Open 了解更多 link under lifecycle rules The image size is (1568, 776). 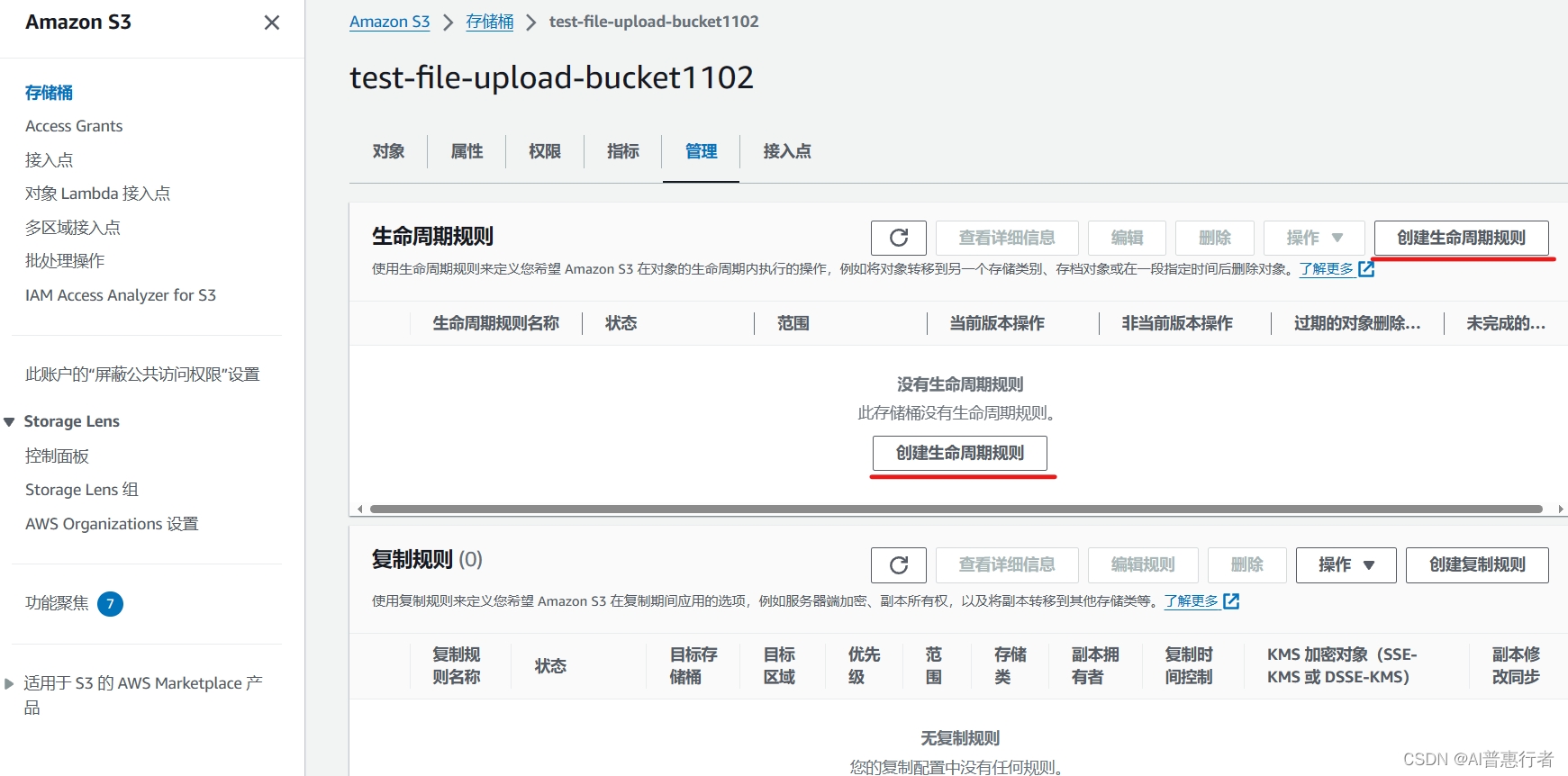1326,268
